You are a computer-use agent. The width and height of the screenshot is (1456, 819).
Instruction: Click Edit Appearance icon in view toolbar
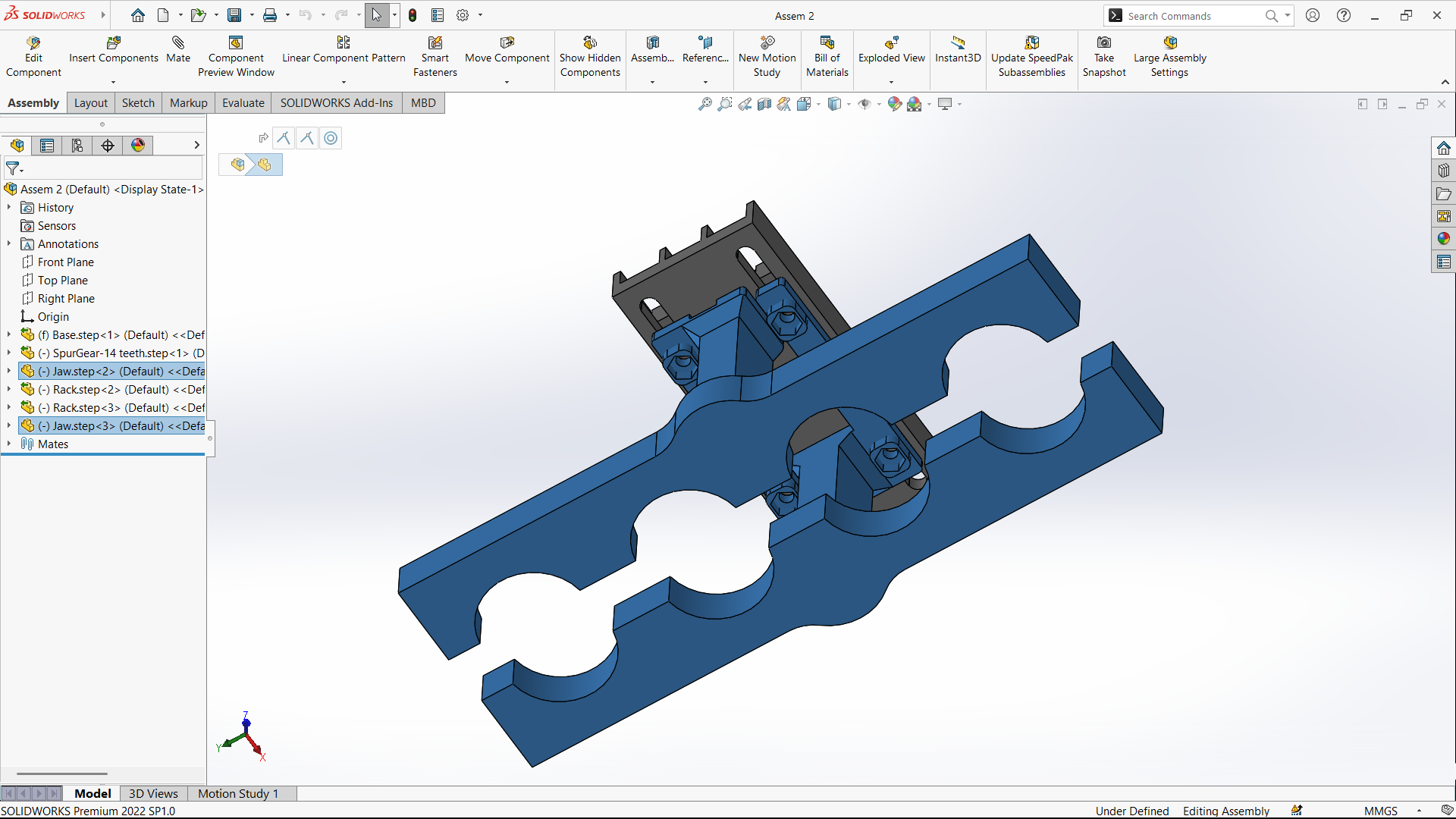click(895, 104)
